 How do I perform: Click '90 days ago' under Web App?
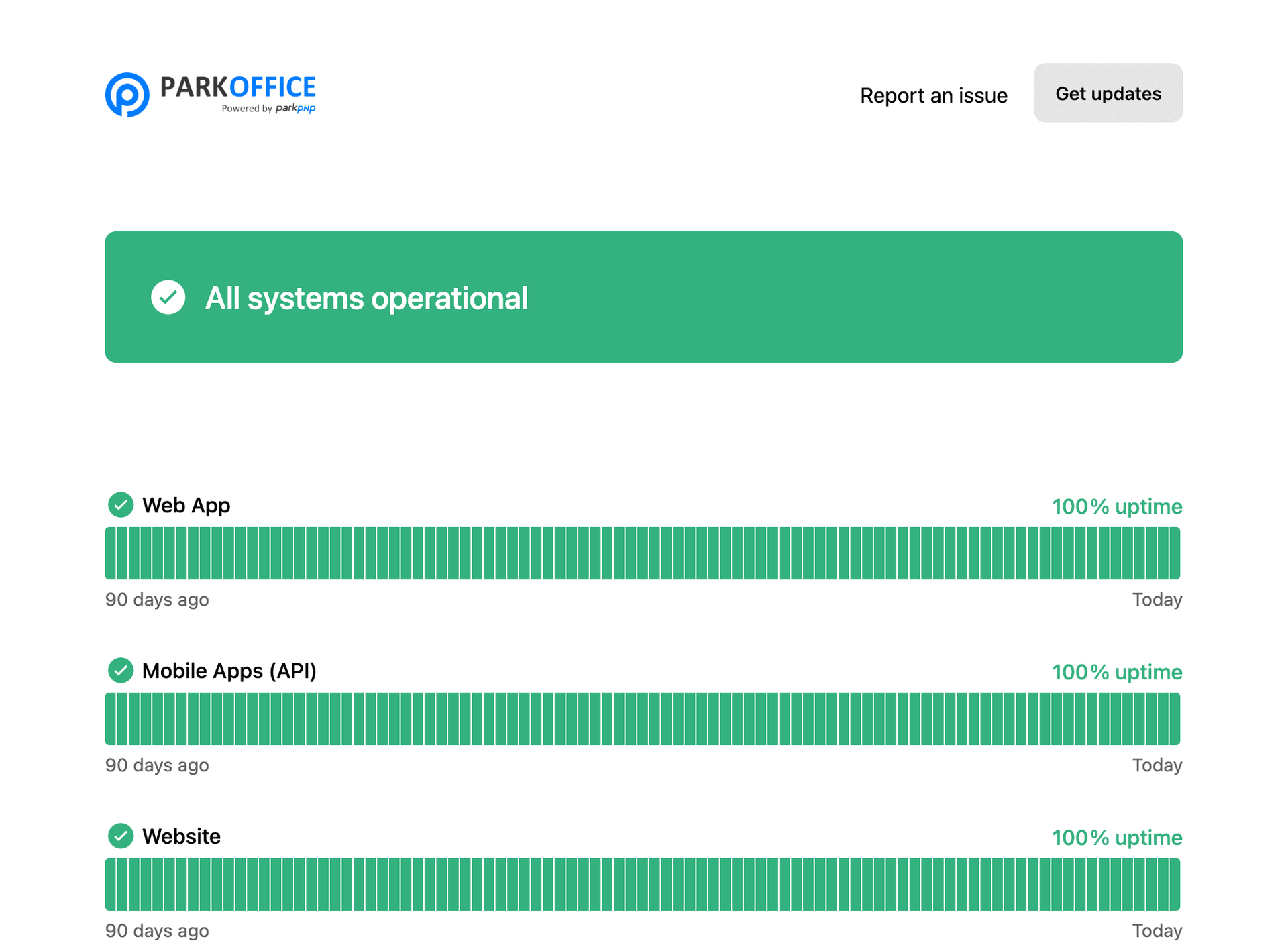point(157,600)
